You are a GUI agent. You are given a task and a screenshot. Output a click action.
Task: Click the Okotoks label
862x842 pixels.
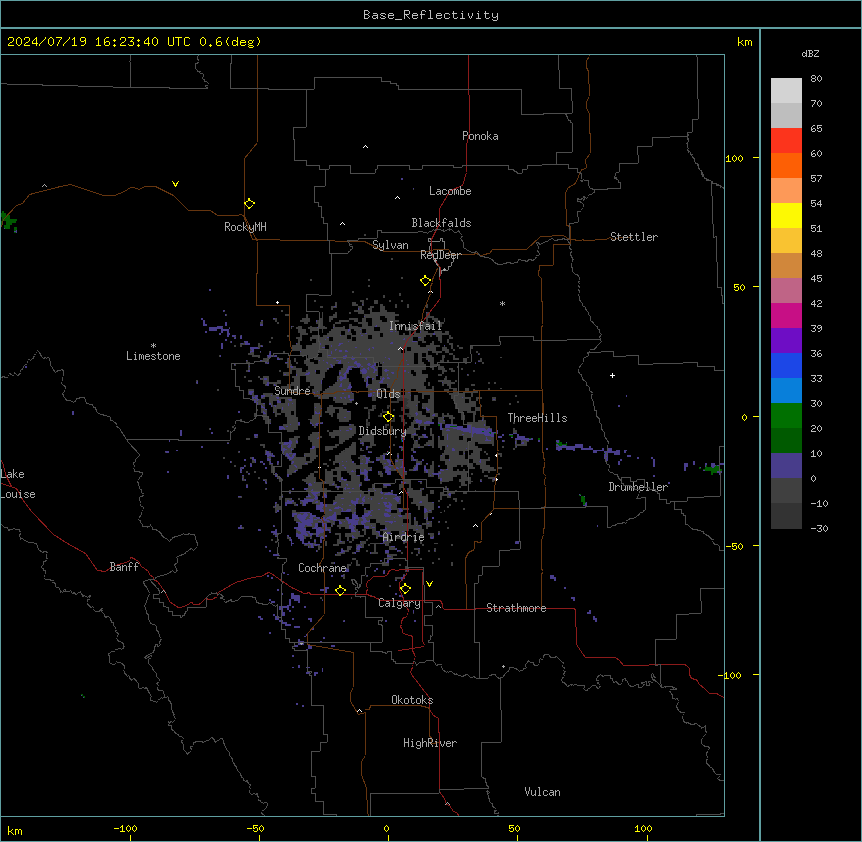click(412, 700)
